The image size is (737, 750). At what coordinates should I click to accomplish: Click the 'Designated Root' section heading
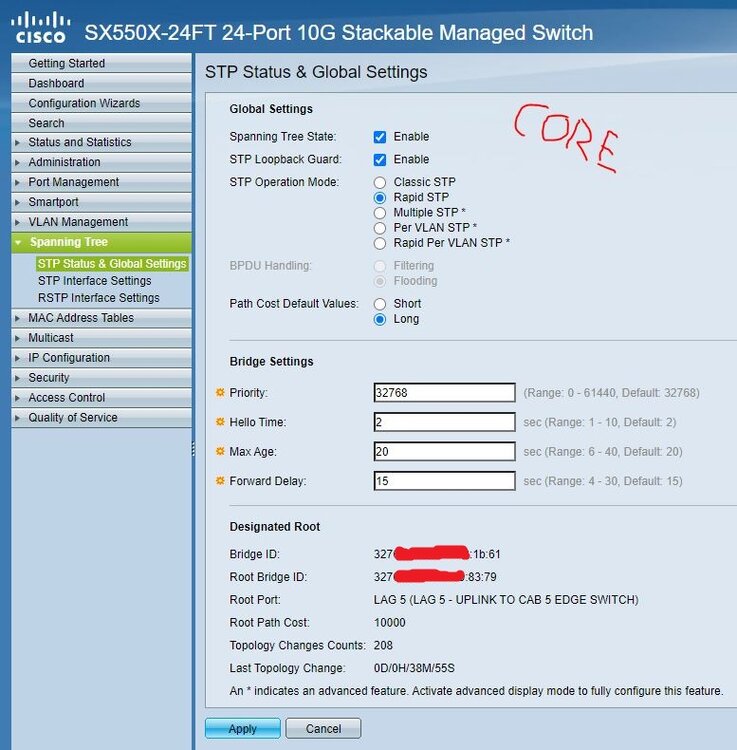tap(275, 527)
